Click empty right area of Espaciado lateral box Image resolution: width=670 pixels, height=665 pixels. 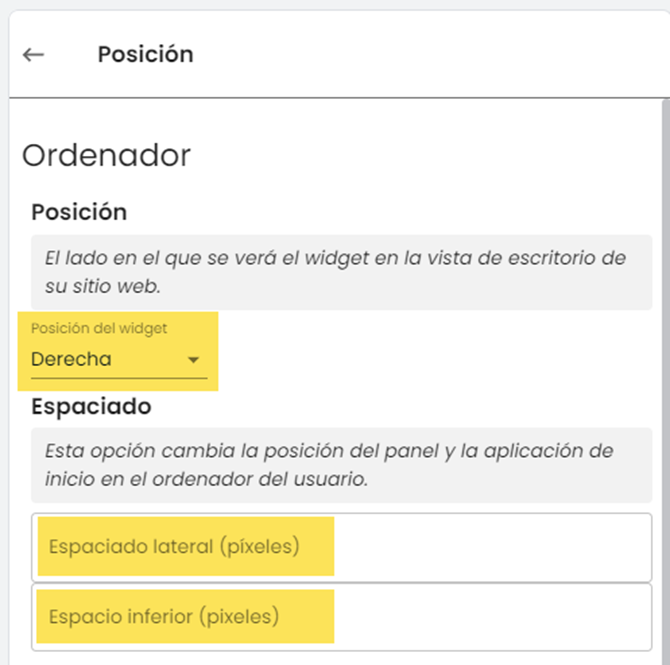point(500,547)
